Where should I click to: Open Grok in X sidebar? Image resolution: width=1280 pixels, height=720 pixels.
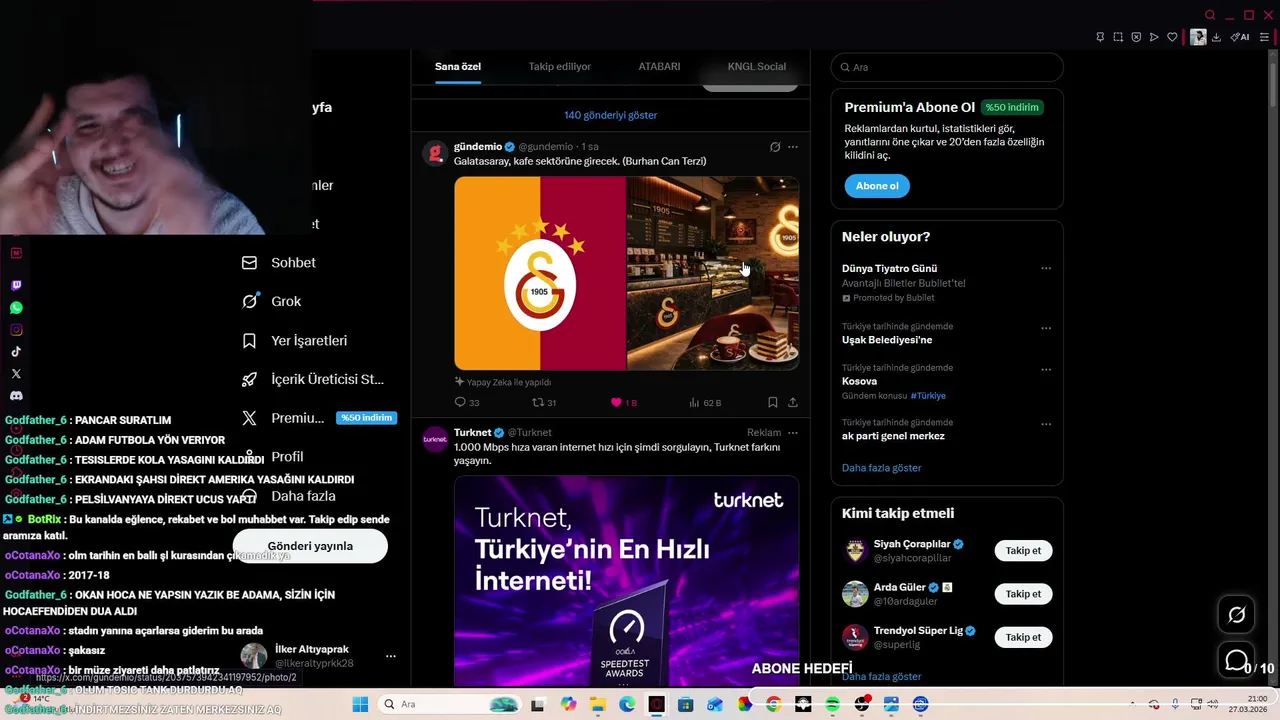point(271,301)
